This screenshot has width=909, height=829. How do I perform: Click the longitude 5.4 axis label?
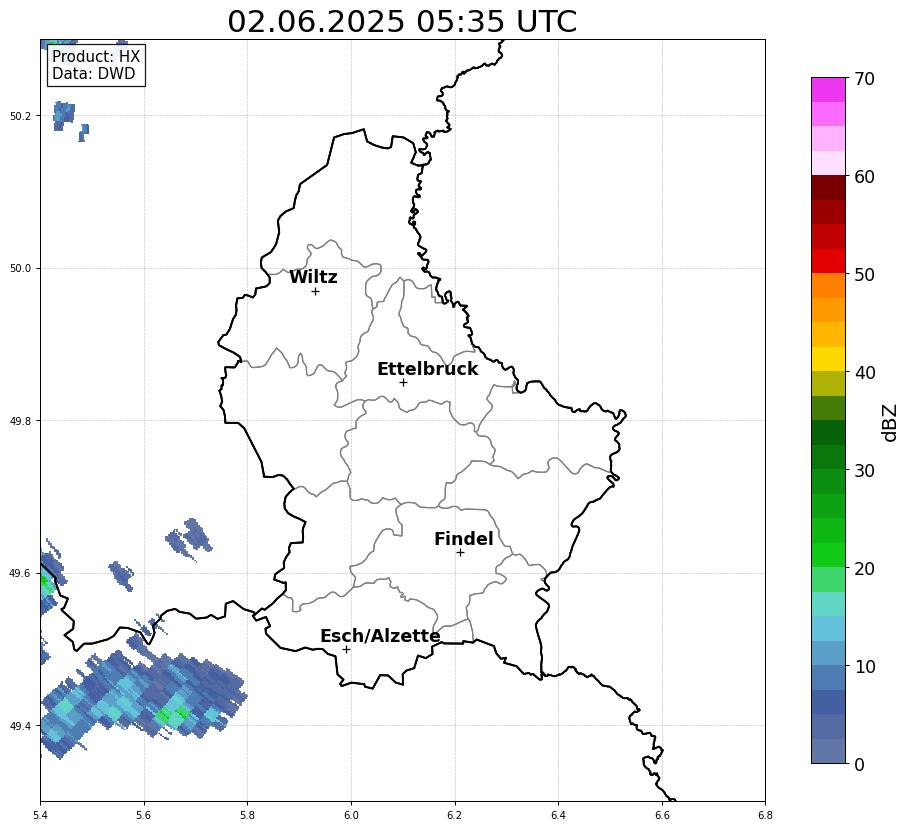41,815
